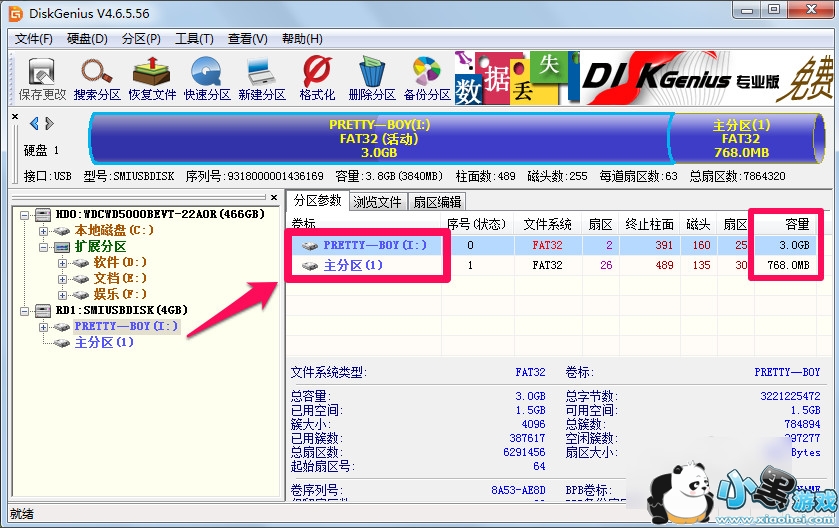This screenshot has width=839, height=528.
Task: Expand PRETTY—BOY (I:) tree node
Action: pyautogui.click(x=43, y=327)
